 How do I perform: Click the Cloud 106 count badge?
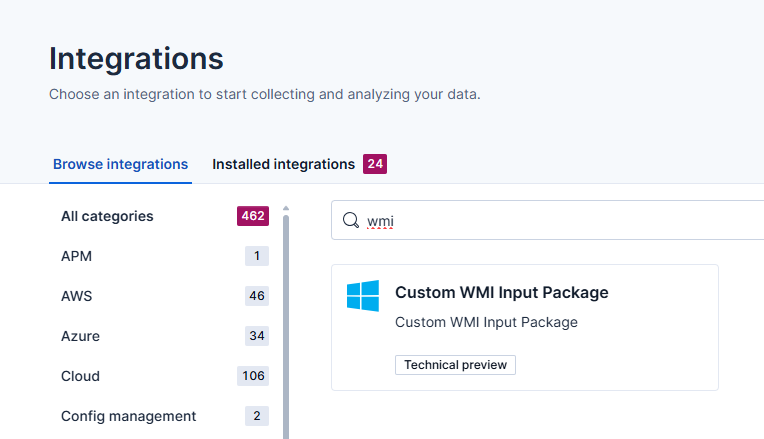click(x=253, y=376)
